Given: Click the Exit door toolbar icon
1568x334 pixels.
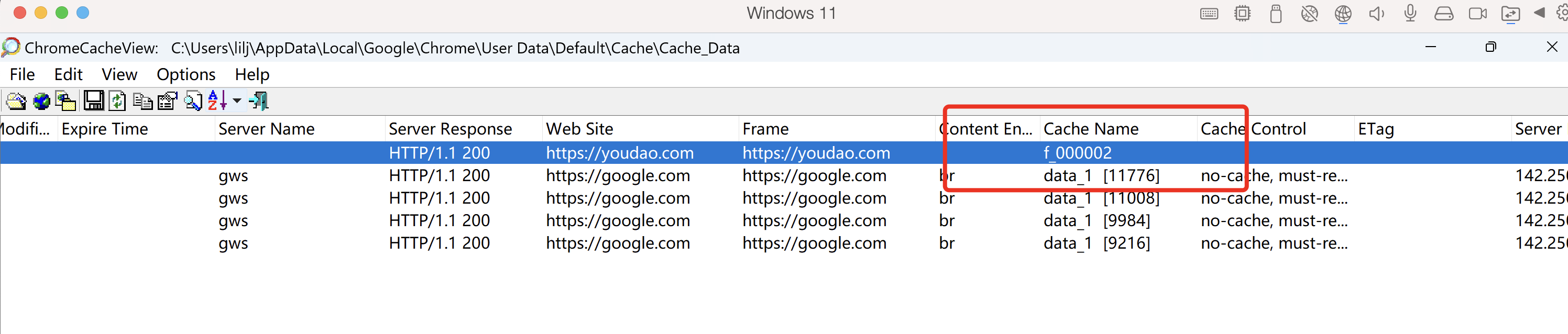Looking at the screenshot, I should [x=259, y=101].
